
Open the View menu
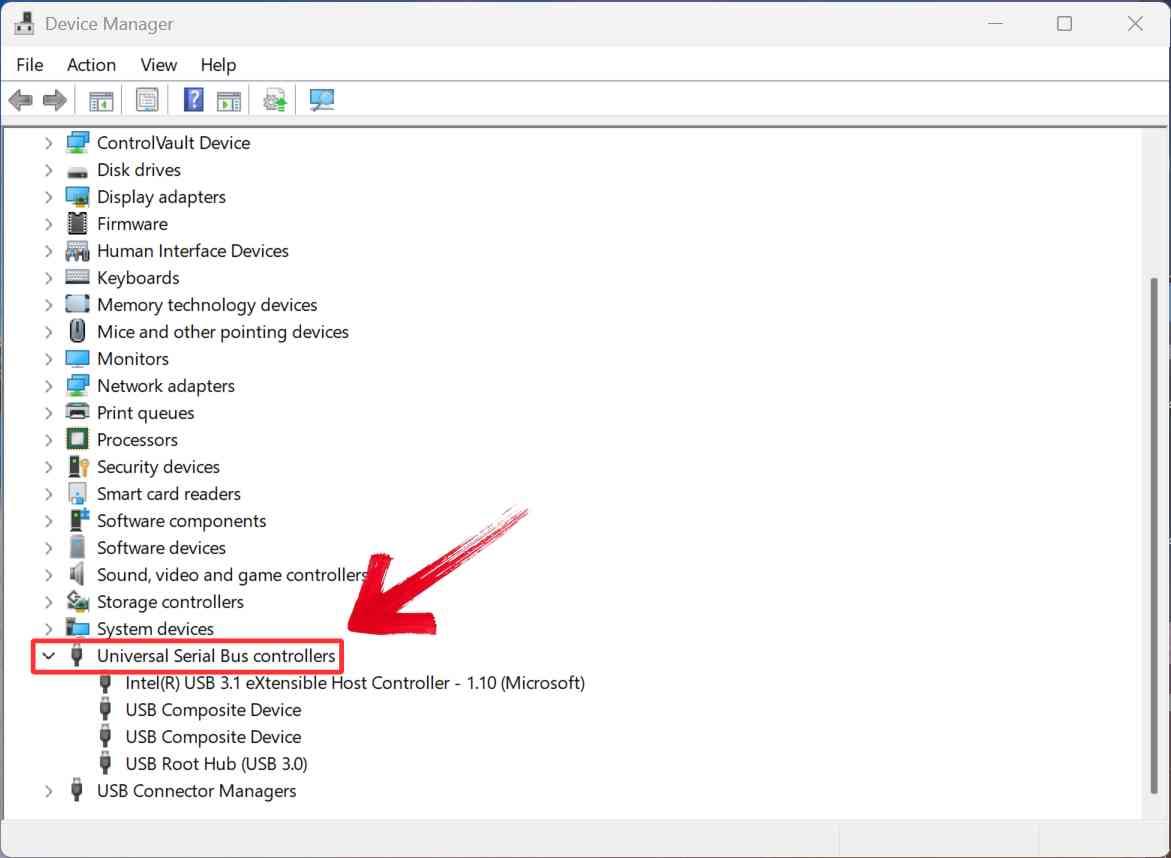click(x=158, y=65)
